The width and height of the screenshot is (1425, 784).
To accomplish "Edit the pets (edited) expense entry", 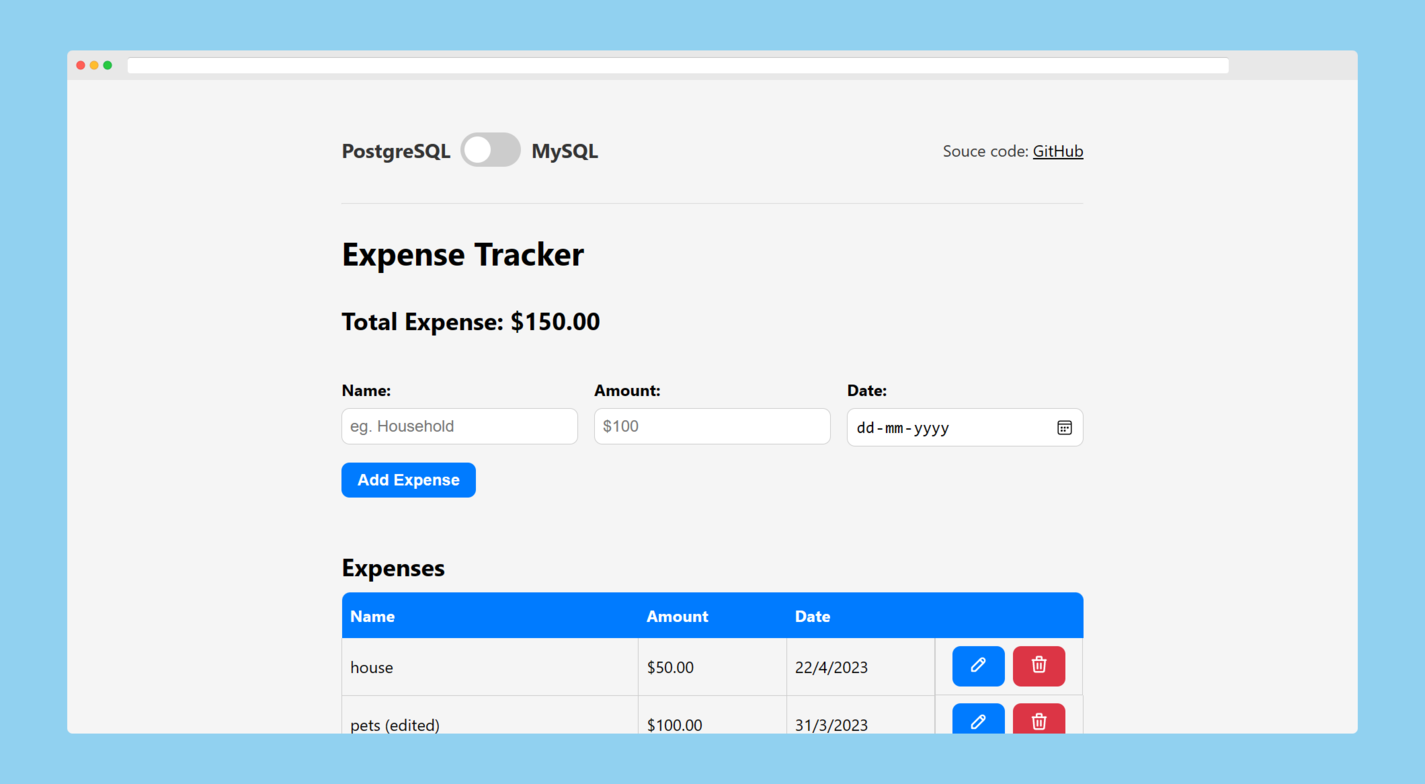I will click(977, 721).
